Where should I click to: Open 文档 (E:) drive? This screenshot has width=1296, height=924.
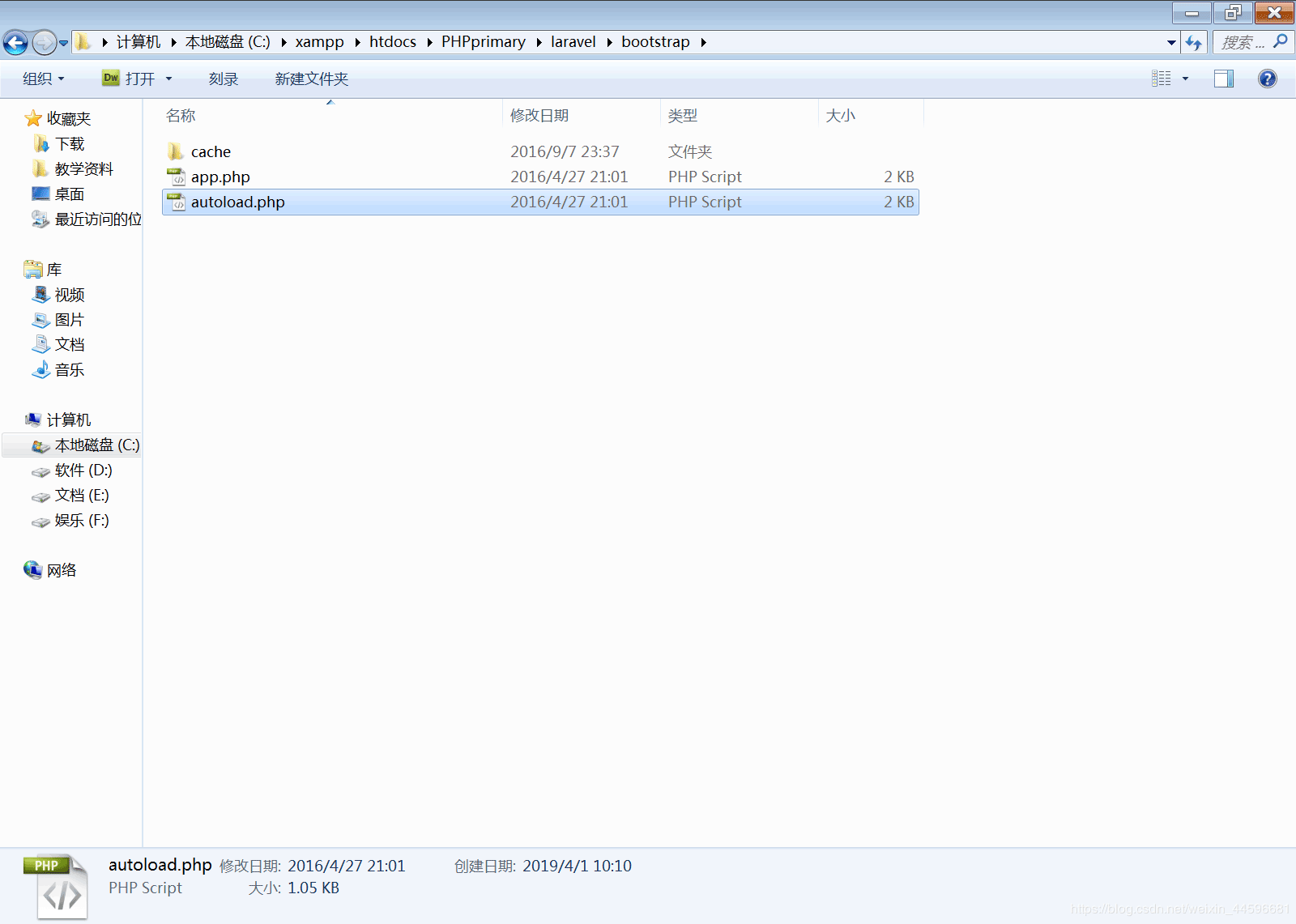(82, 496)
